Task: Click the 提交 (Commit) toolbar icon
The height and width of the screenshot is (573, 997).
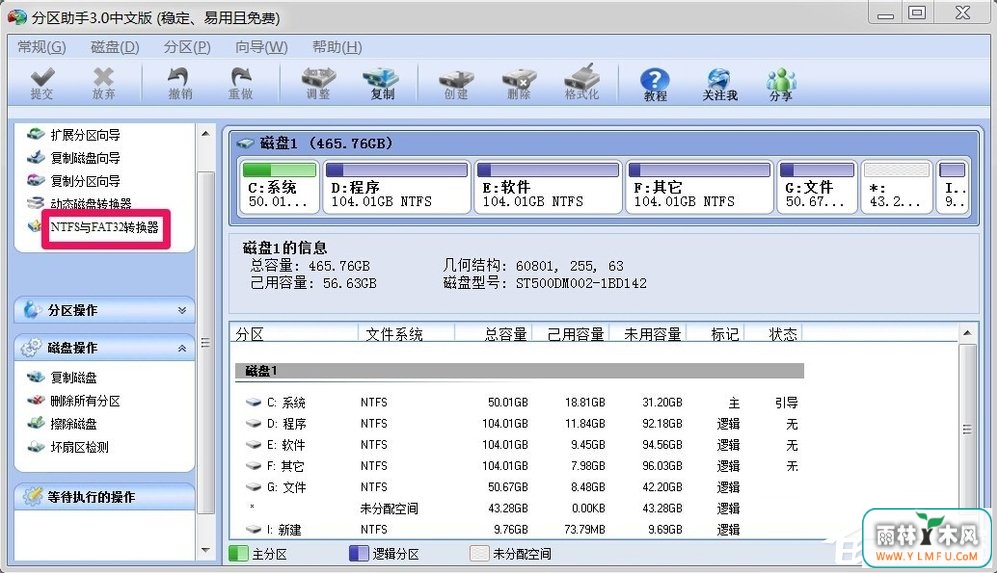Action: 42,84
